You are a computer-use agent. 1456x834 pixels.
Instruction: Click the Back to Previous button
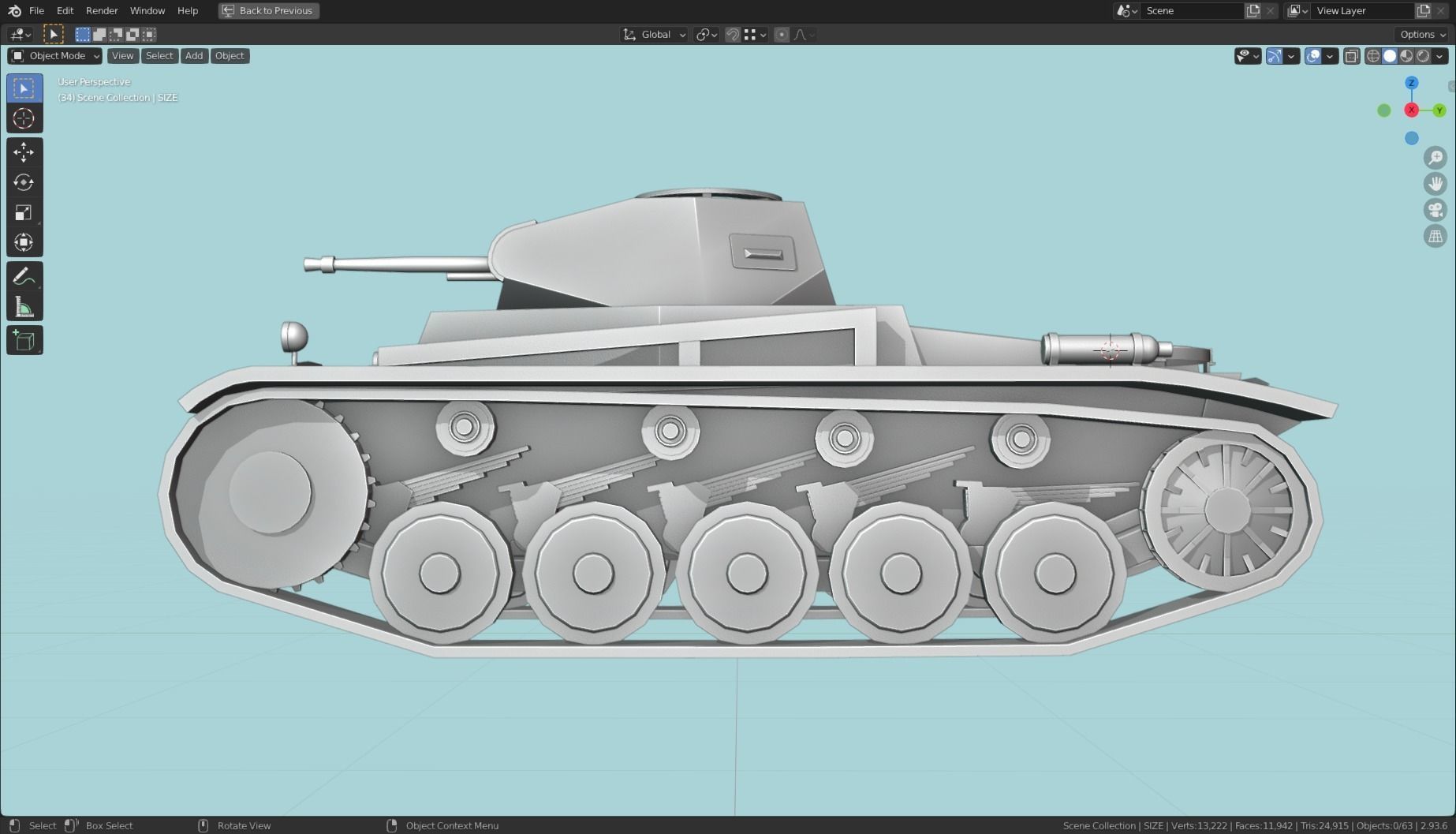click(x=269, y=10)
